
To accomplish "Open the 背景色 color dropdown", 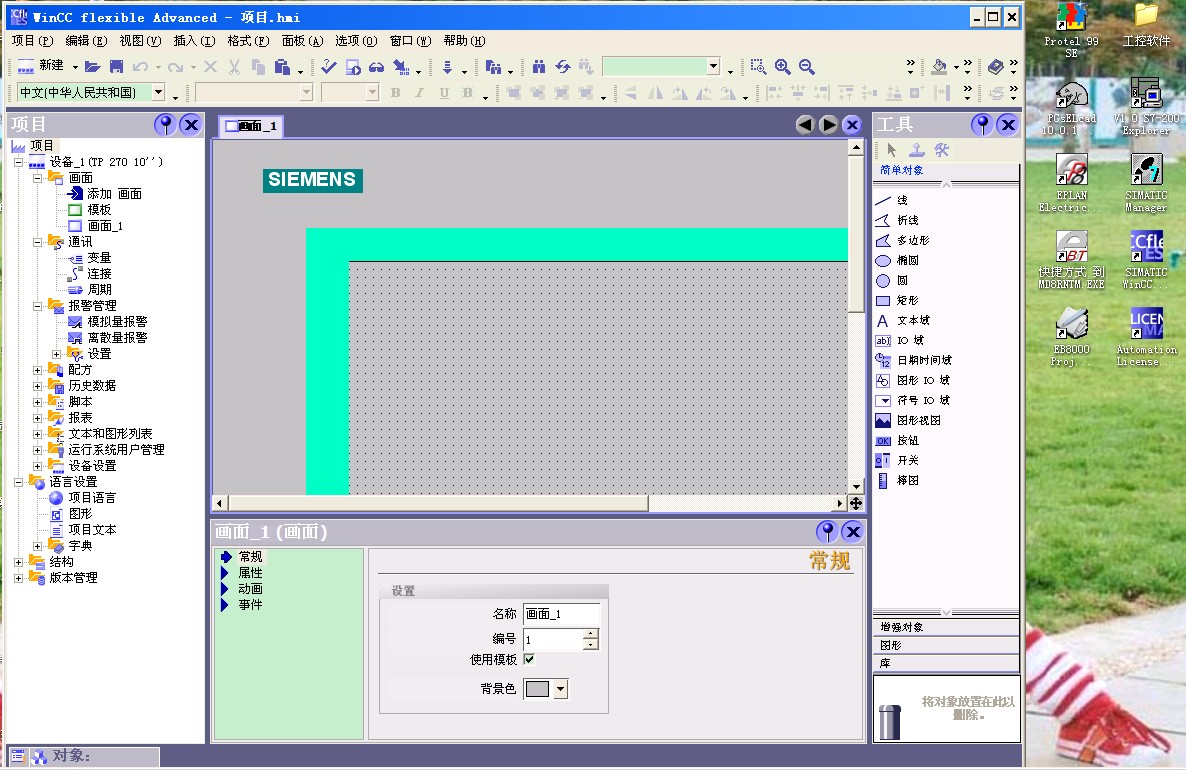I will (560, 689).
